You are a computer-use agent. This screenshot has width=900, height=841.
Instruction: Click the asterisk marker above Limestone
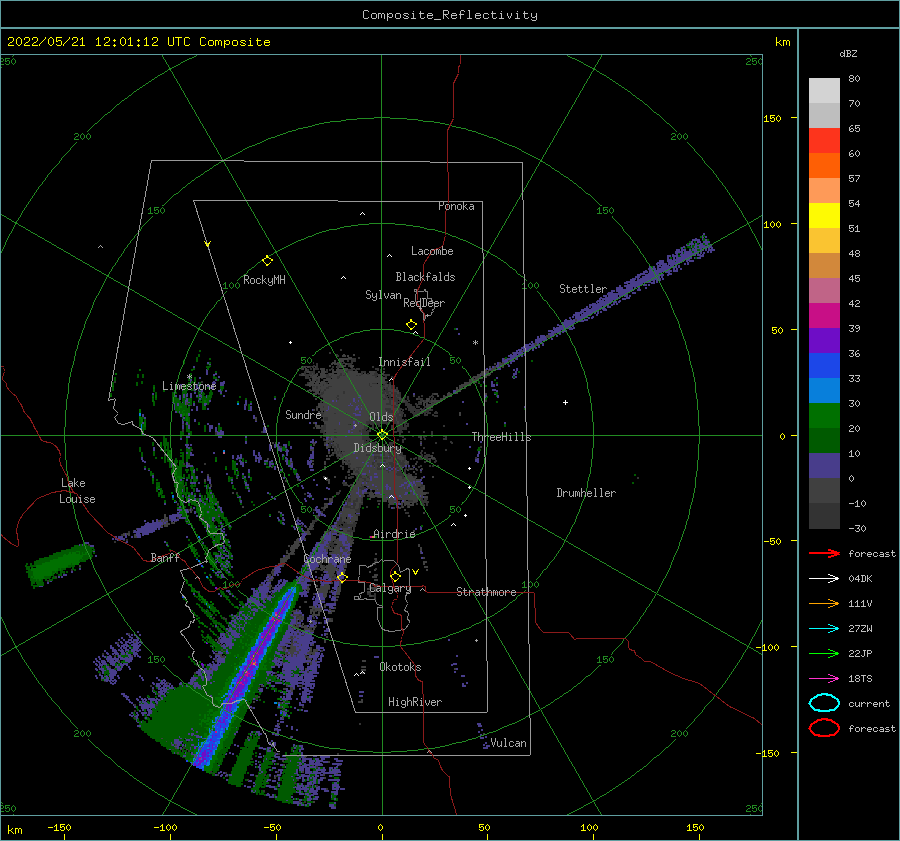pyautogui.click(x=189, y=377)
